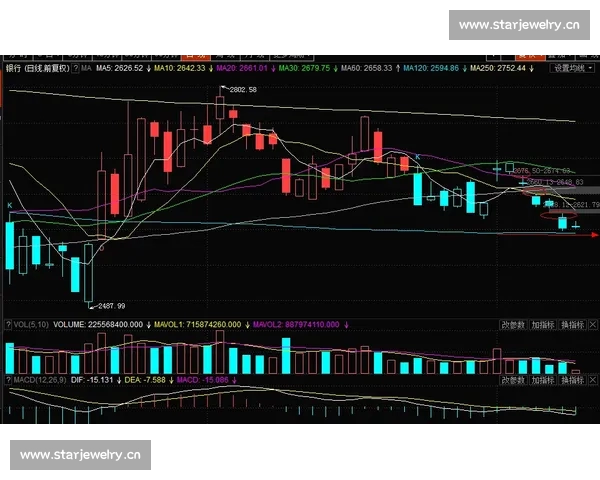
Task: Select the MA5 value label
Action: point(120,69)
